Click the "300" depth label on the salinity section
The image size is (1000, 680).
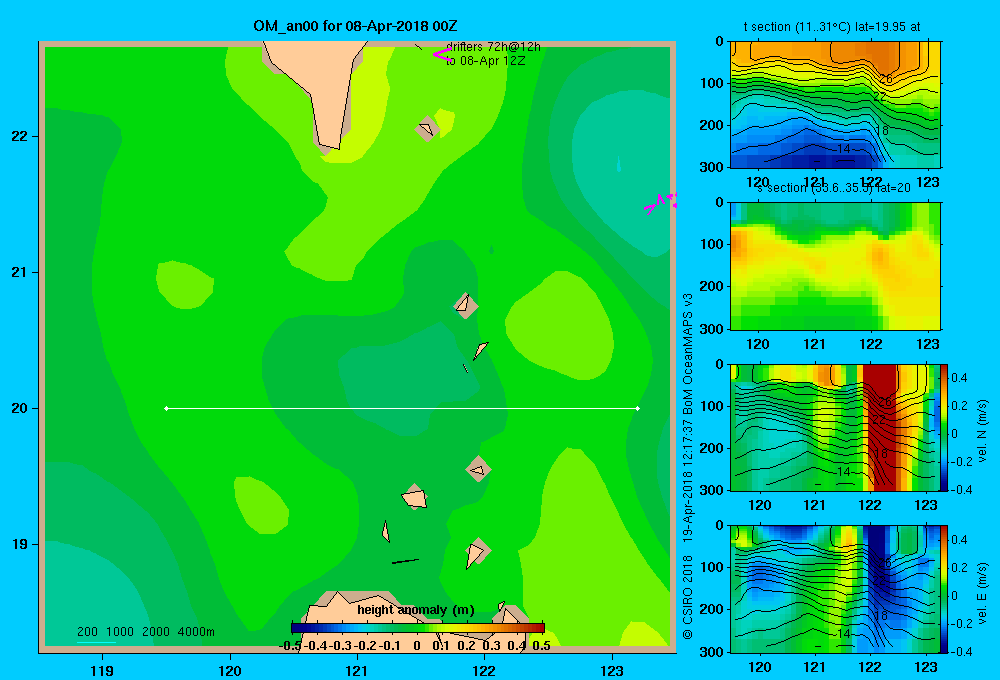click(713, 329)
